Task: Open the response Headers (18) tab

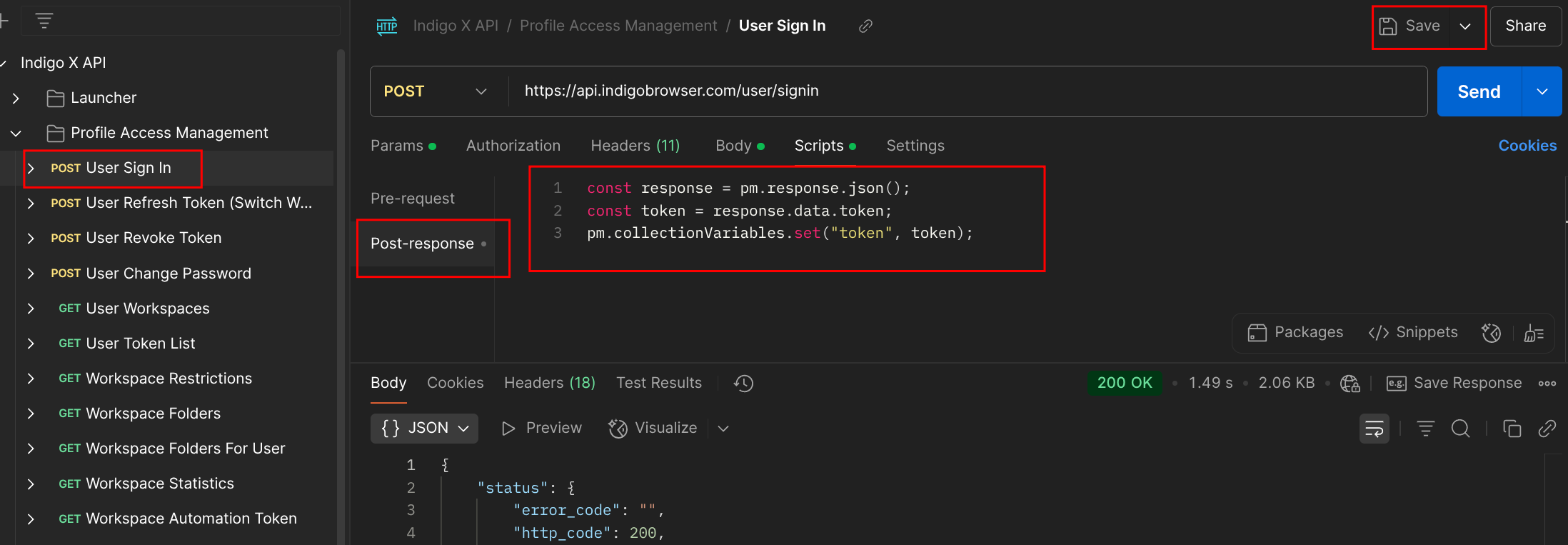Action: click(x=550, y=383)
